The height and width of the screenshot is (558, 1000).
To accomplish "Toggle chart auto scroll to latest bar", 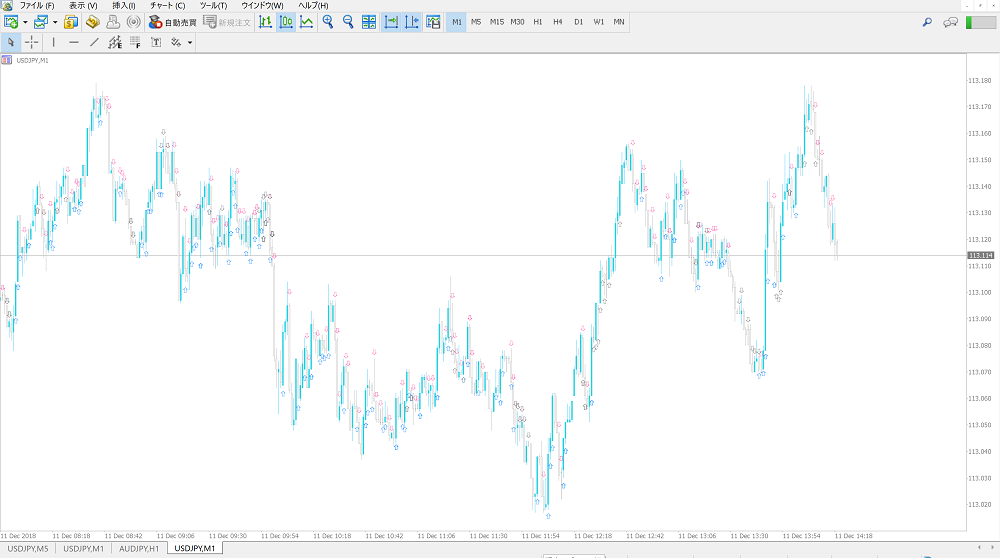I will click(391, 21).
